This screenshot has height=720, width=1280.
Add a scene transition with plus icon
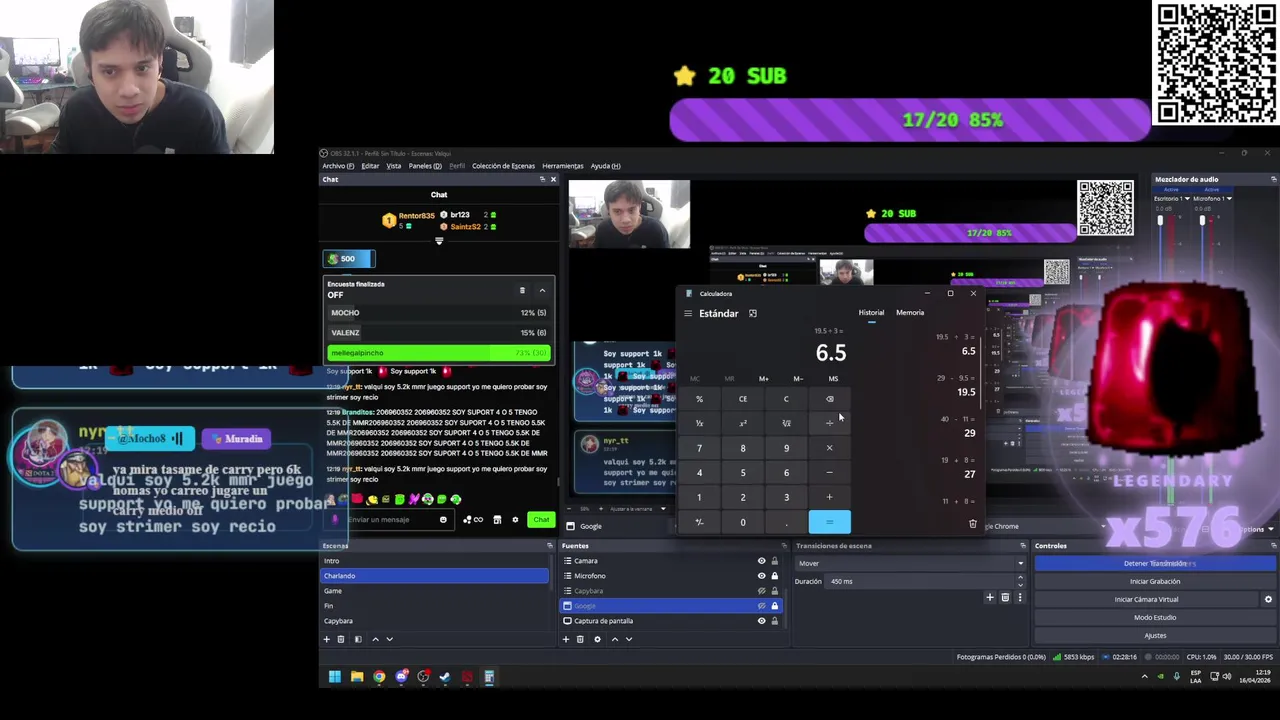tap(990, 597)
